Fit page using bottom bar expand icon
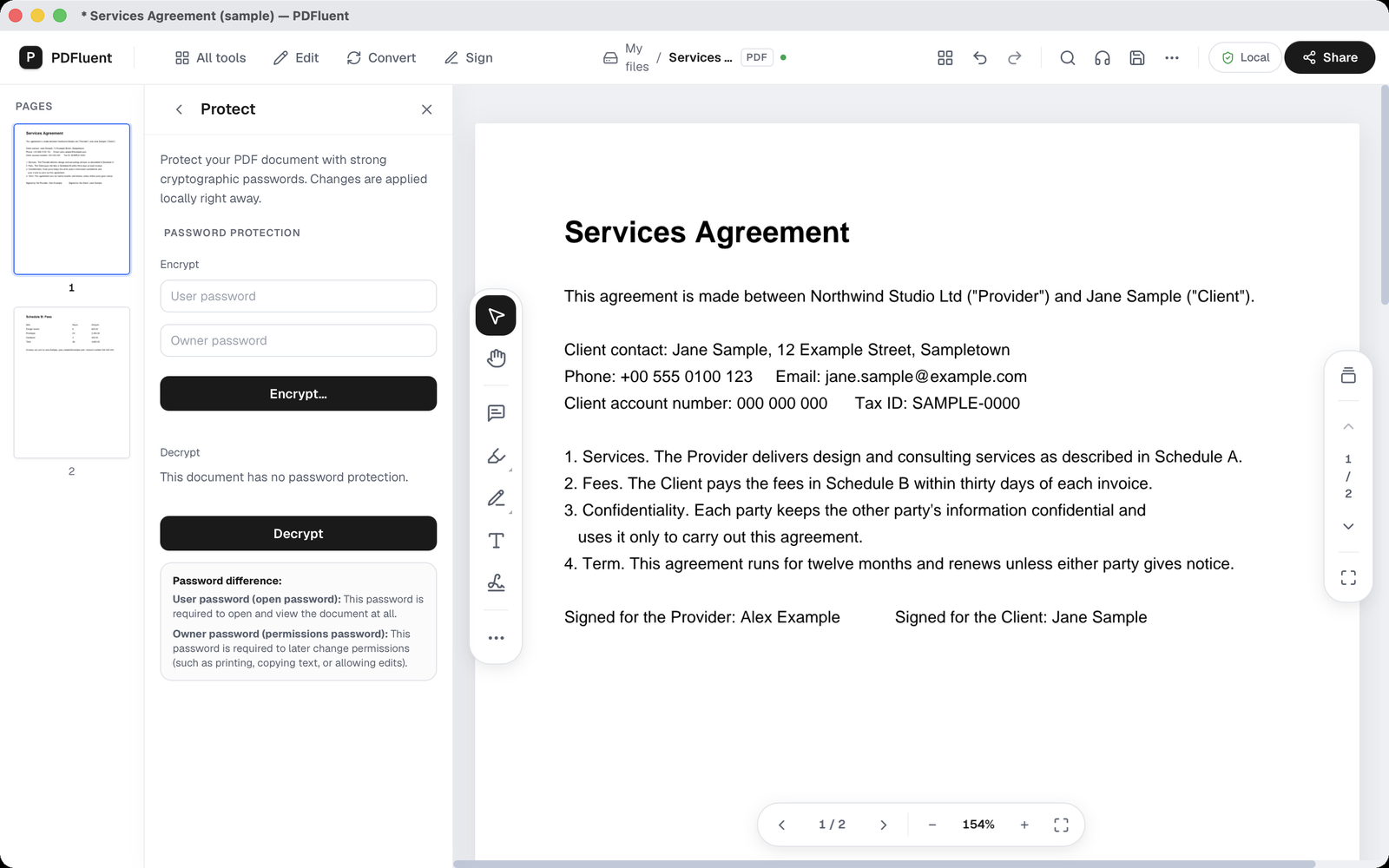The height and width of the screenshot is (868, 1389). [x=1061, y=825]
